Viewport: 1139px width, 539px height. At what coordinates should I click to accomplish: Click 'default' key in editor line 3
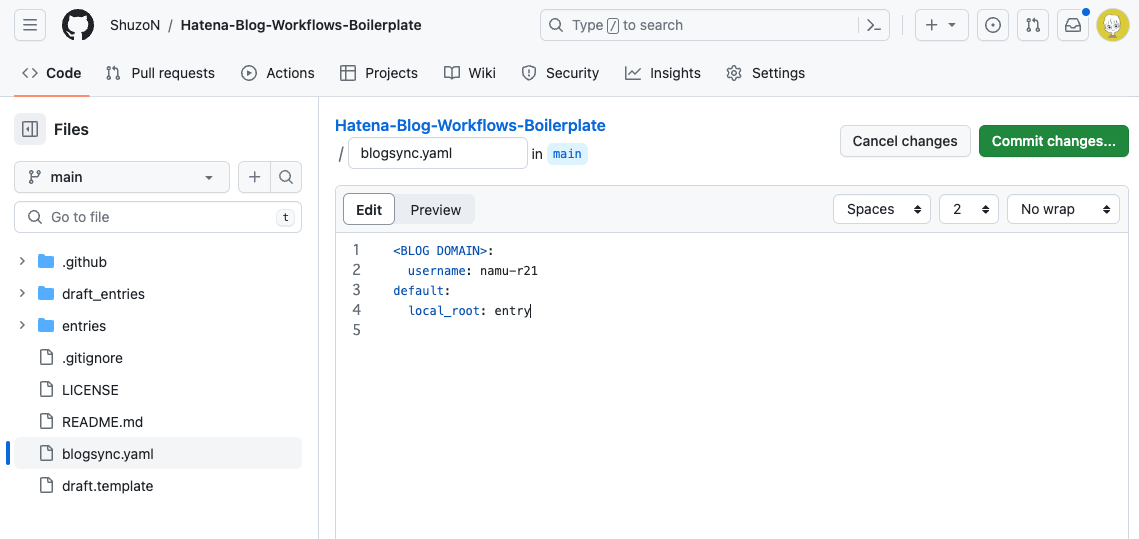418,291
